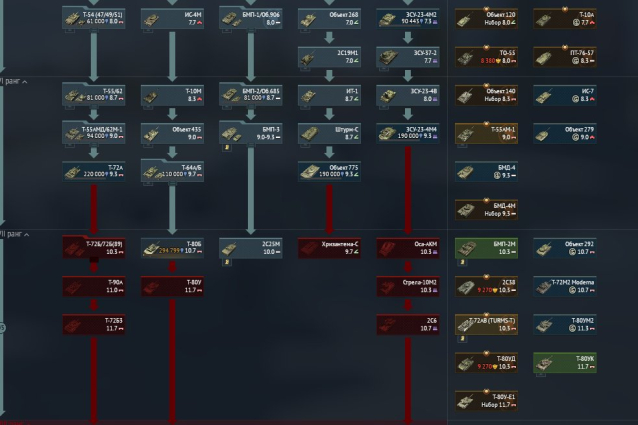The height and width of the screenshot is (425, 638).
Task: Select the squadron vehicle БМП-2М
Action: [487, 248]
